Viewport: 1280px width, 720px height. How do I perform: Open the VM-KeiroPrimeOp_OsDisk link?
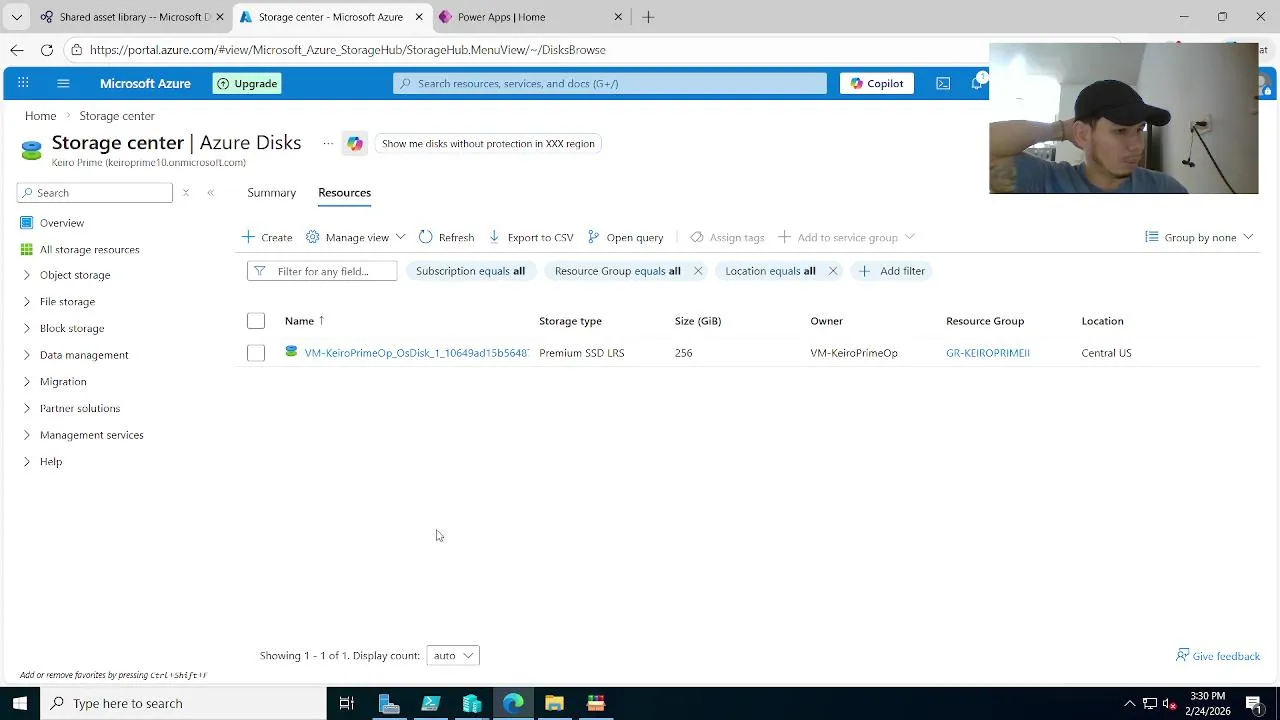point(416,353)
